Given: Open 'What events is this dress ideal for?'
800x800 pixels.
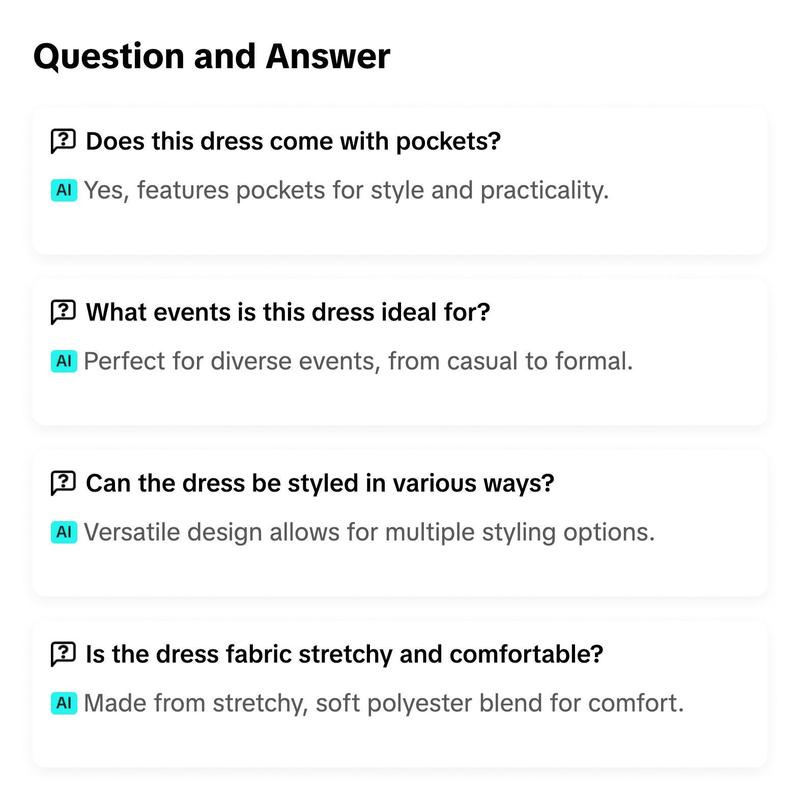Looking at the screenshot, I should click(x=288, y=312).
